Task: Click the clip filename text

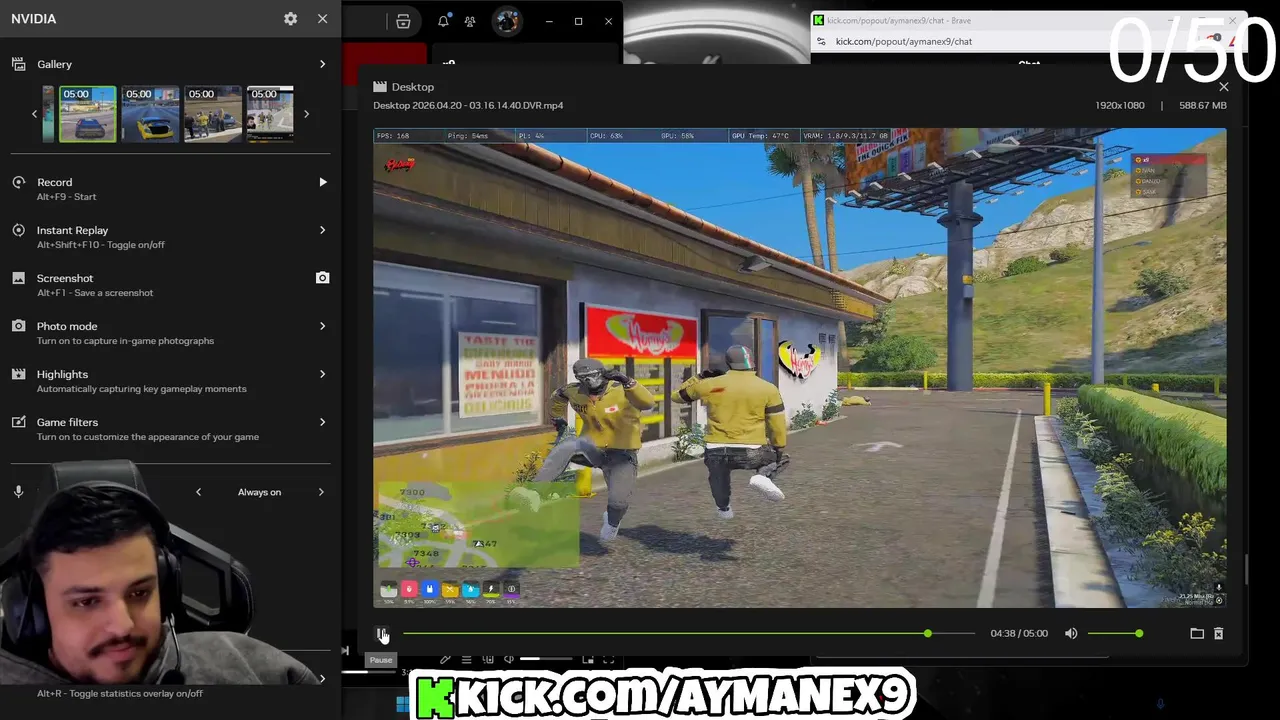Action: click(468, 105)
